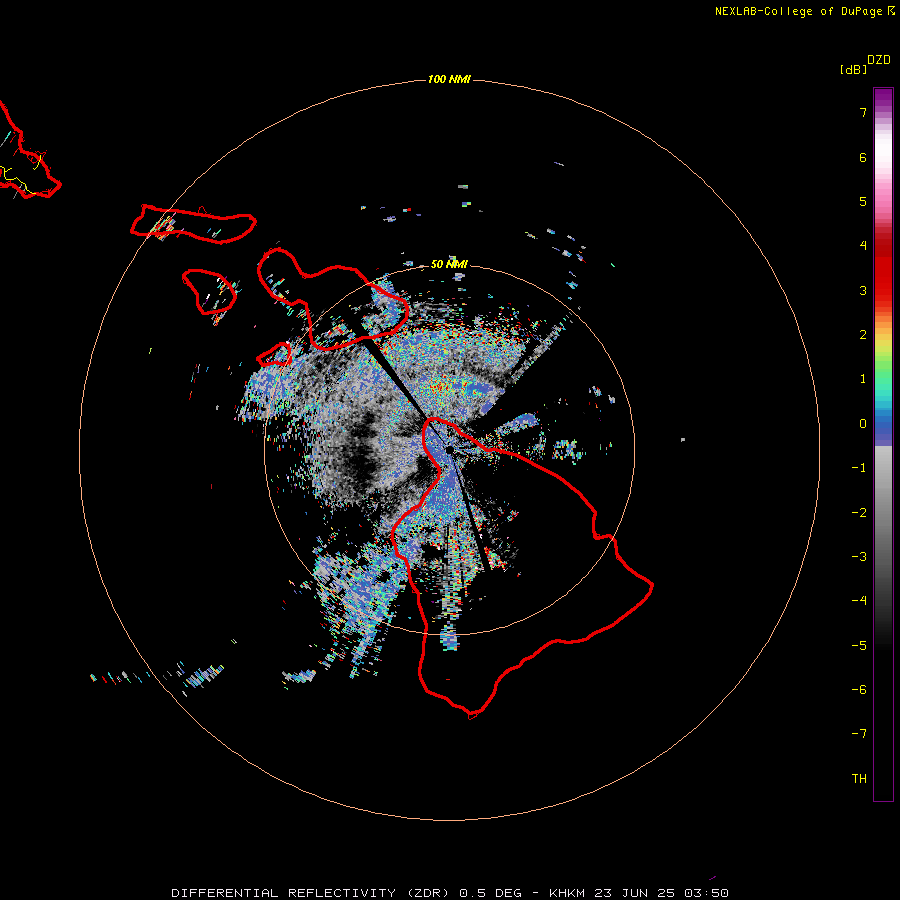Click the 6 dB scale label
This screenshot has height=900, width=900.
coord(863,157)
